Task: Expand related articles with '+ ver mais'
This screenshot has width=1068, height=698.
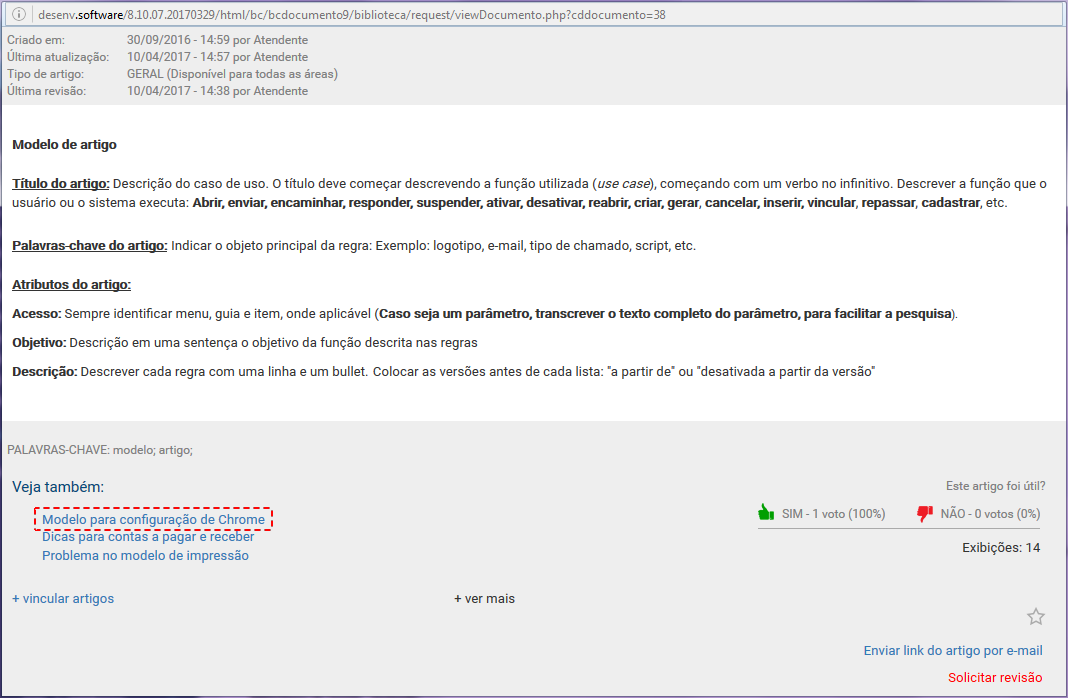Action: [484, 598]
